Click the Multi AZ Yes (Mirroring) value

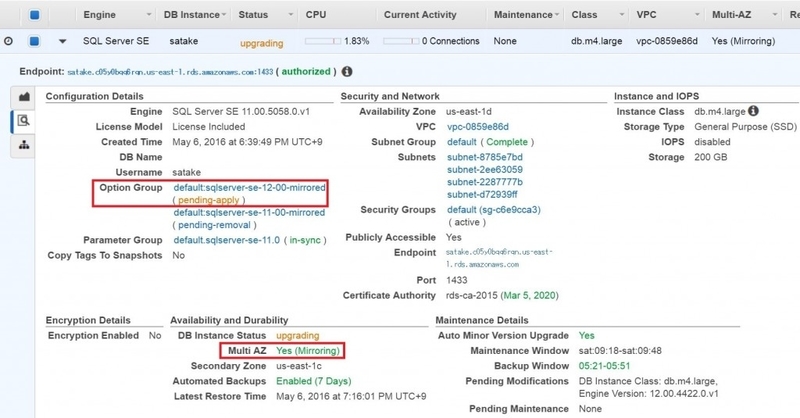coord(308,351)
